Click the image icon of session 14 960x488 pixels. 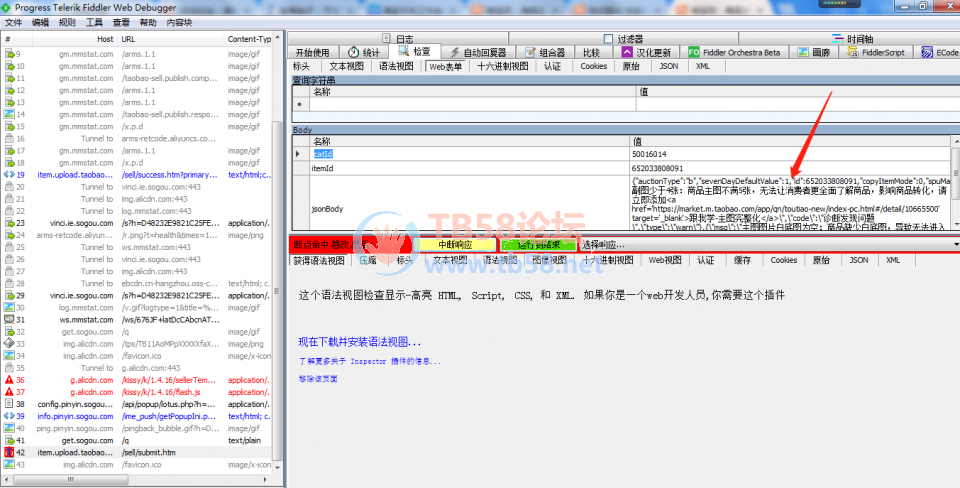pos(9,114)
